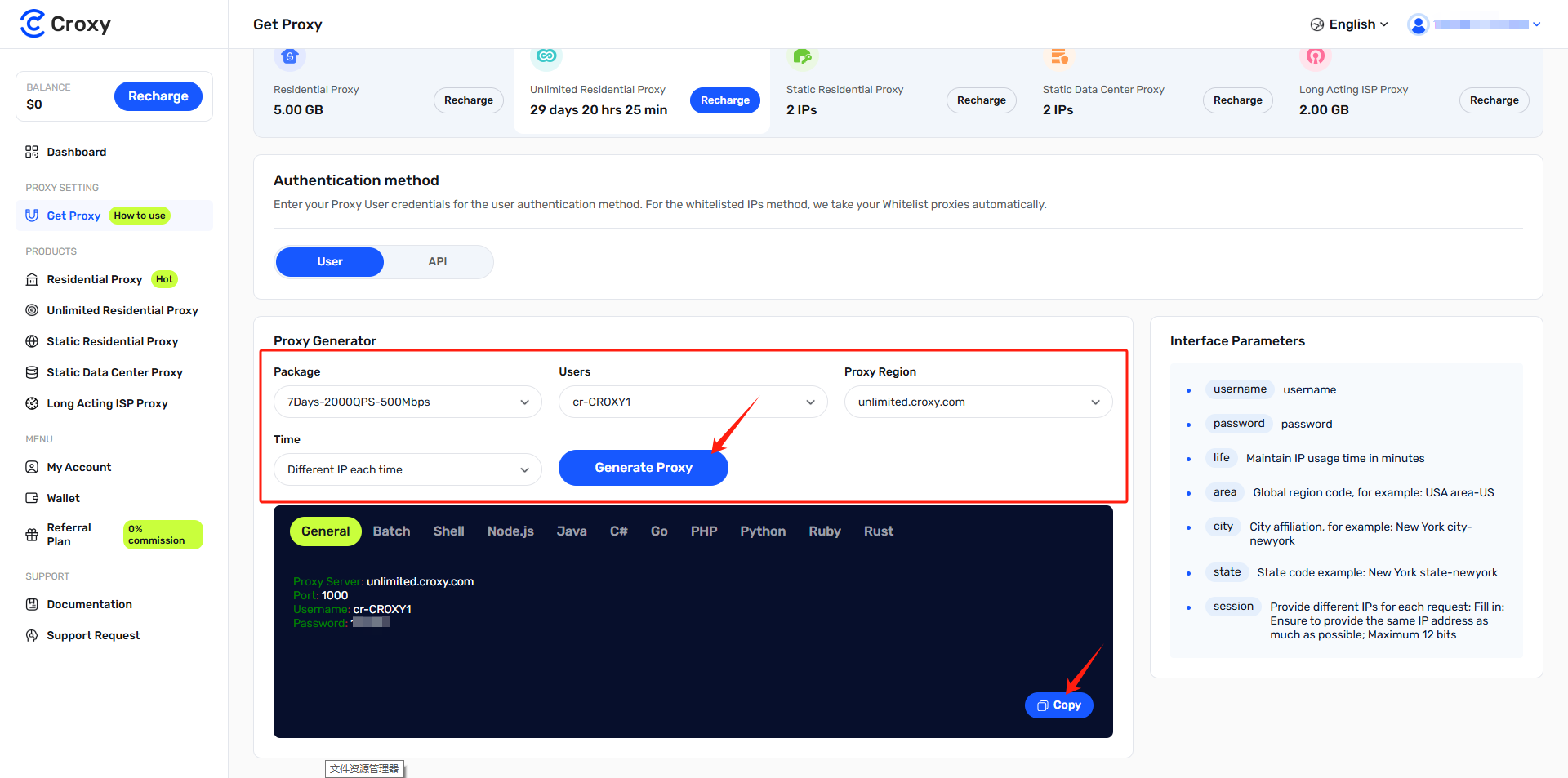
Task: Click the Long Acting ISP Proxy sidebar icon
Action: [x=32, y=403]
